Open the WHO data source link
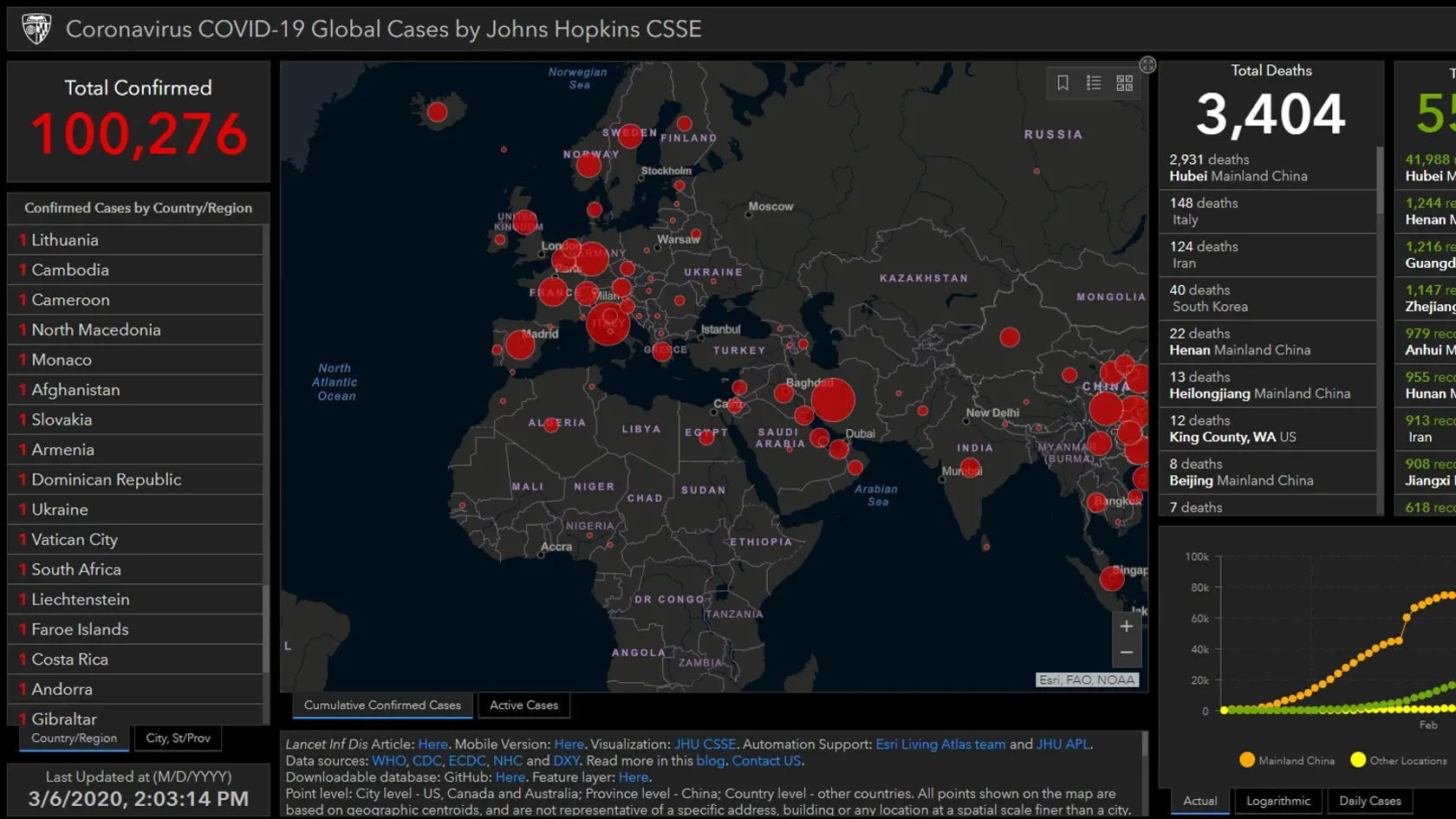The width and height of the screenshot is (1456, 819). pos(389,761)
